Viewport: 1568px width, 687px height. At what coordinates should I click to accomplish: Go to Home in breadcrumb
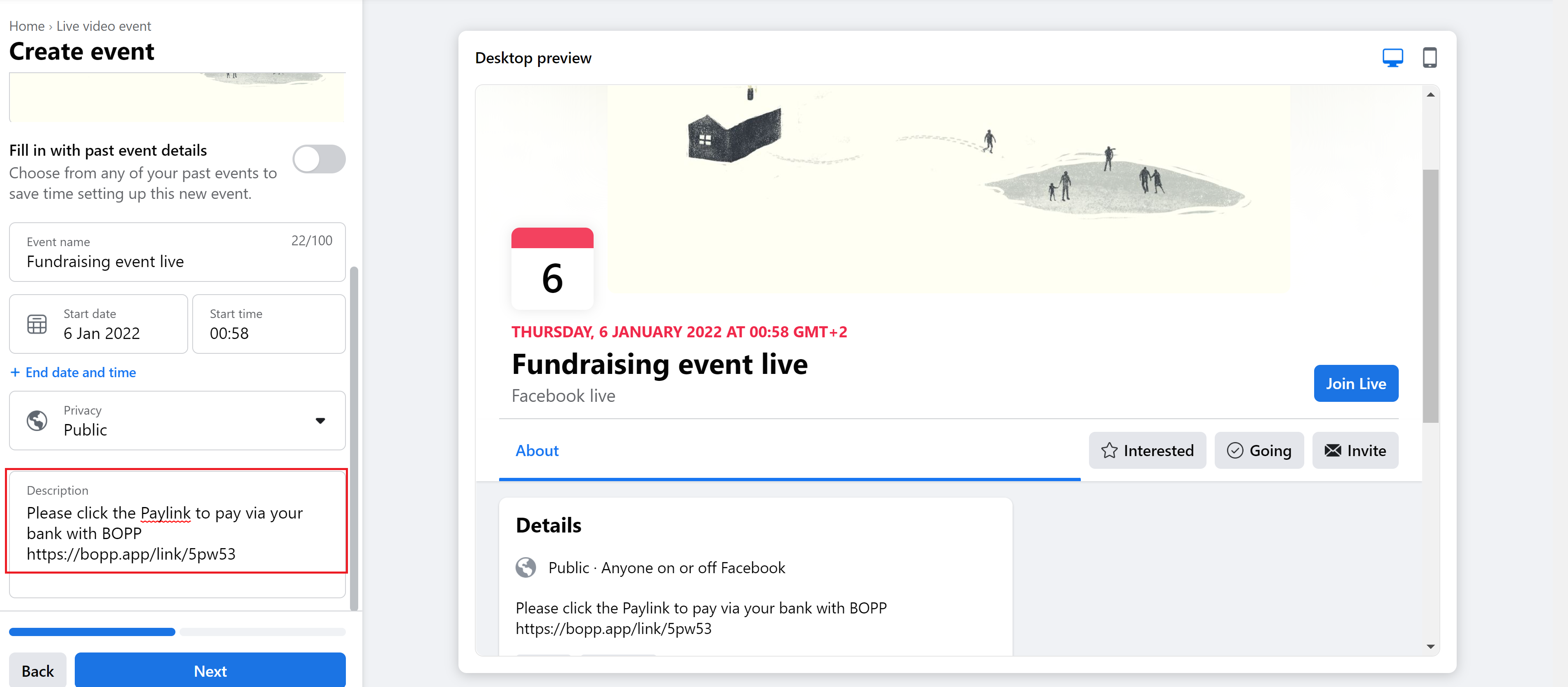(x=27, y=26)
